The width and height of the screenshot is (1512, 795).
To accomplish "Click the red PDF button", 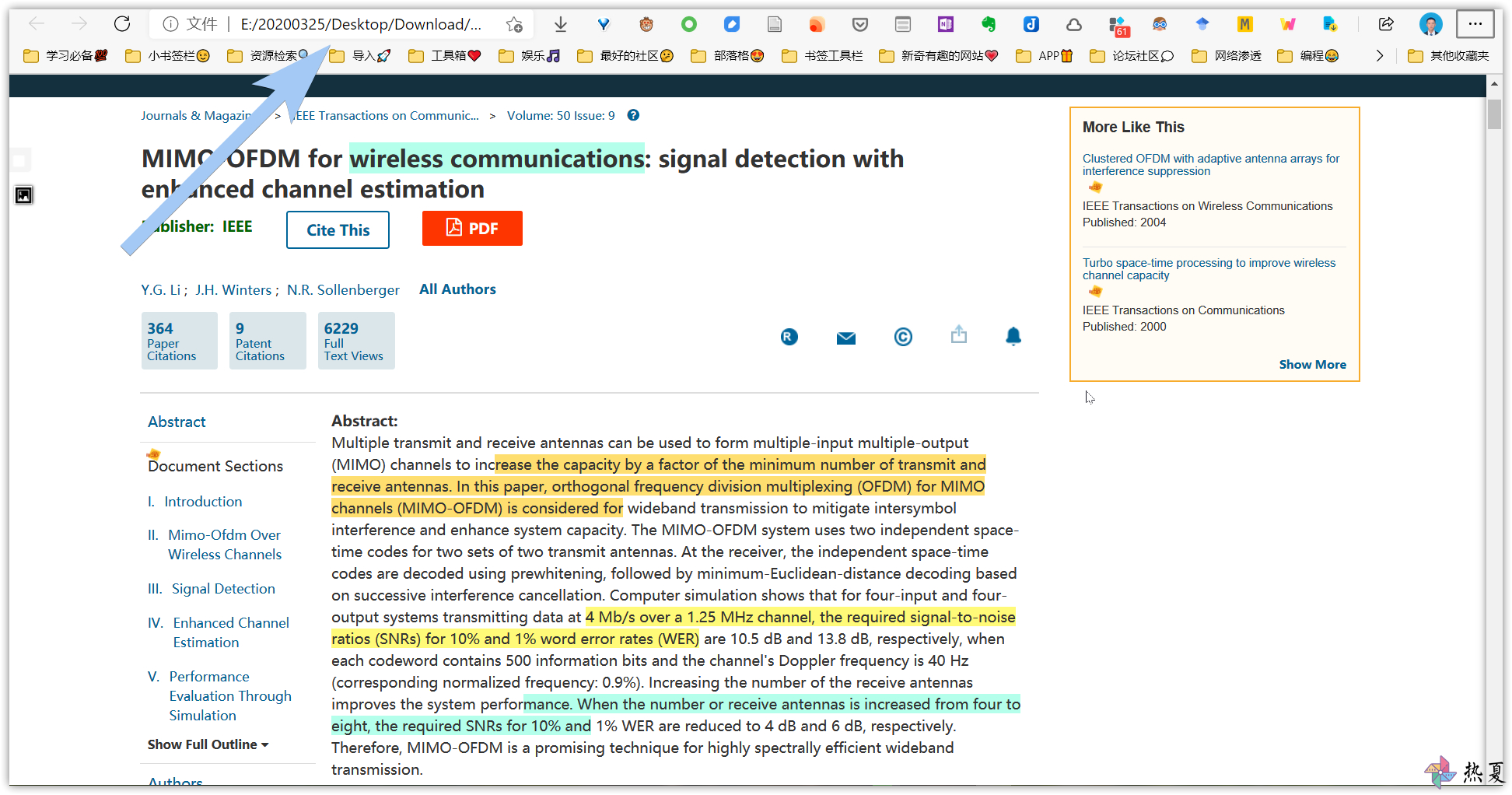I will tap(472, 229).
